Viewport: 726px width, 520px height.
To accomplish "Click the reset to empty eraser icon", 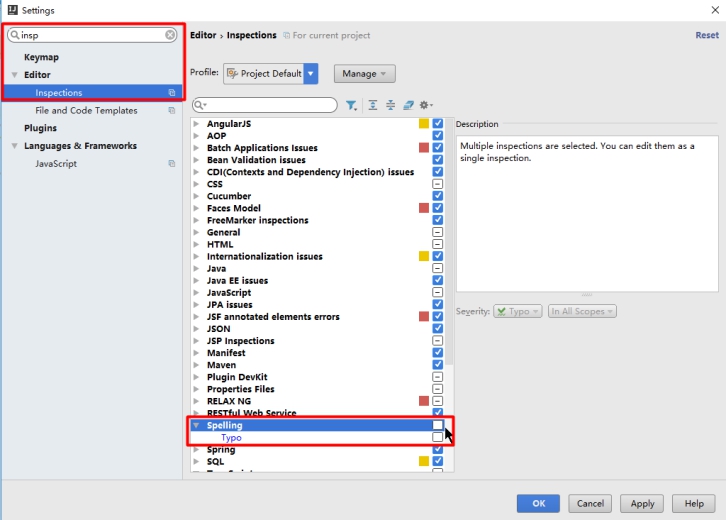I will (x=408, y=105).
